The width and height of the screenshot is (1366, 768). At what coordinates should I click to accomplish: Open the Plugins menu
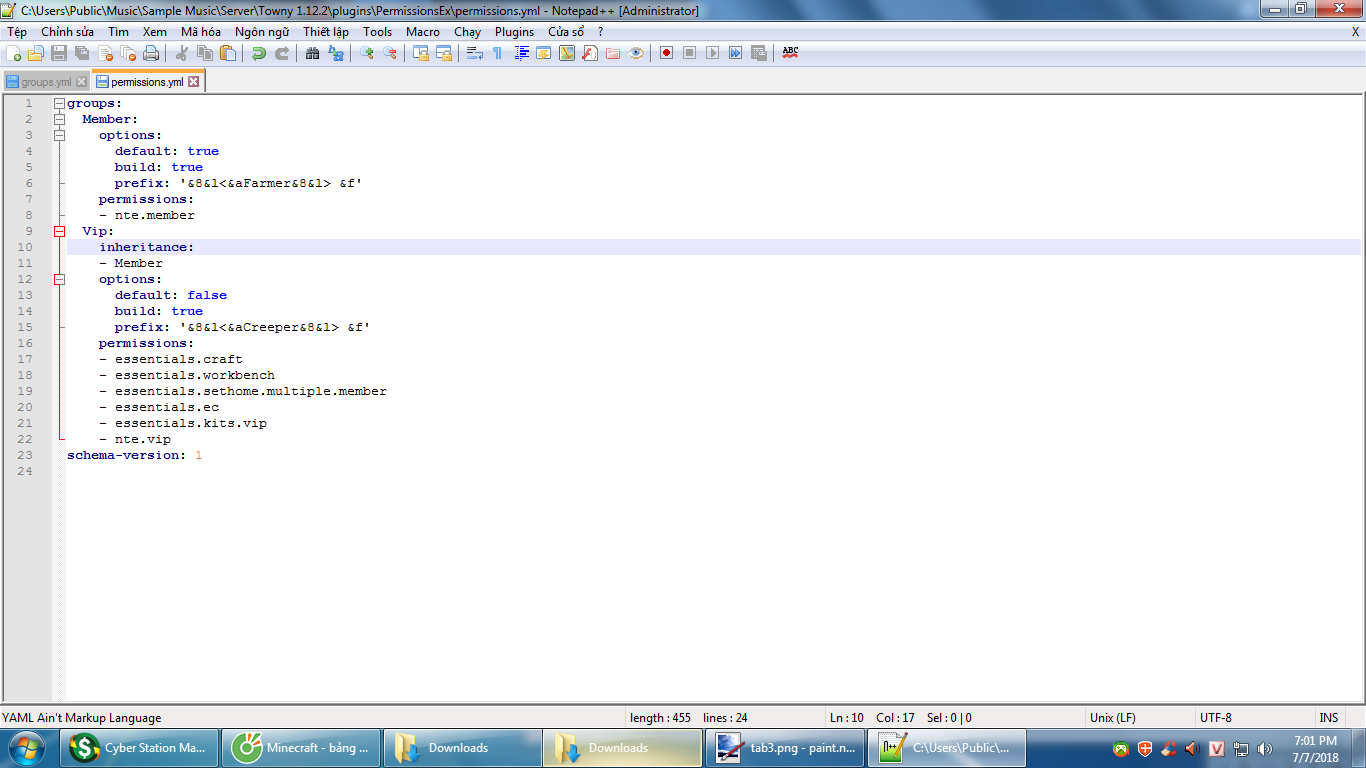pos(514,31)
